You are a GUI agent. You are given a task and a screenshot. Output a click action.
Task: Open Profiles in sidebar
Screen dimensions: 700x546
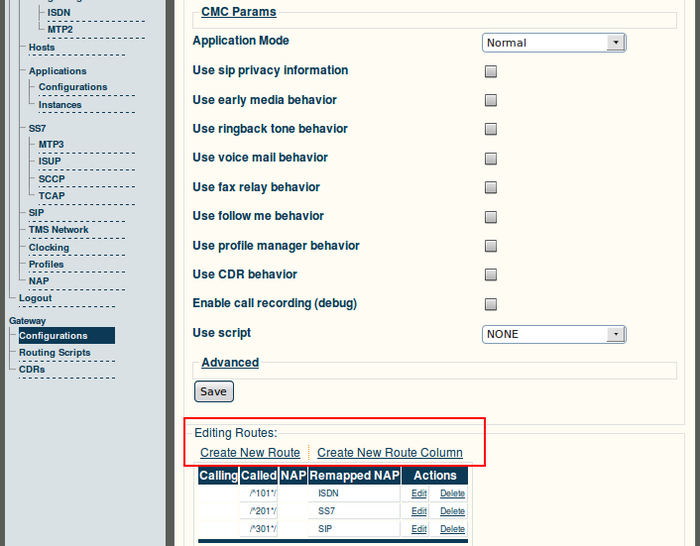pyautogui.click(x=46, y=264)
